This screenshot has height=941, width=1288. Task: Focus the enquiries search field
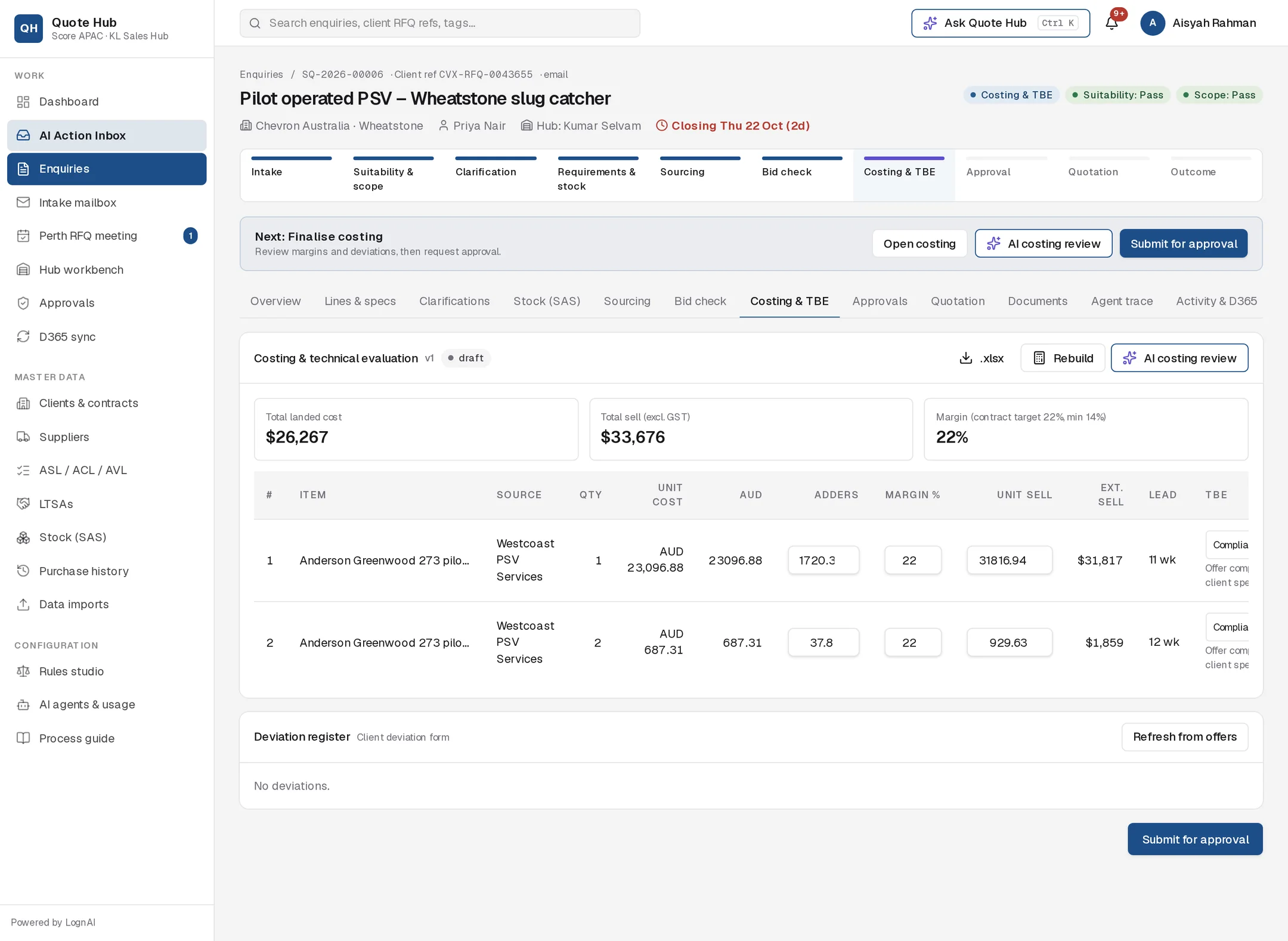[440, 23]
